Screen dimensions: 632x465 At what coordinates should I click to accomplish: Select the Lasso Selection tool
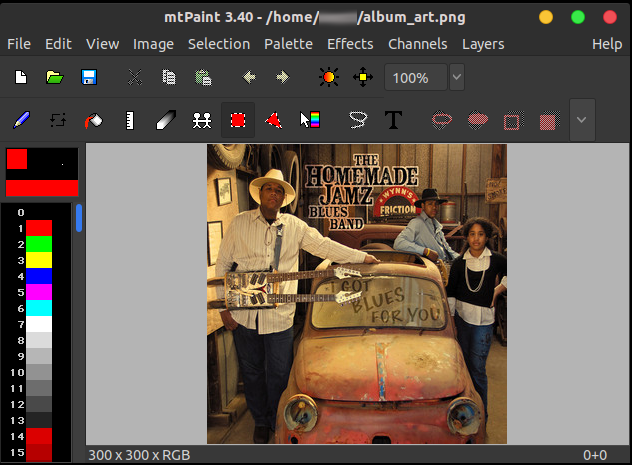tap(358, 120)
